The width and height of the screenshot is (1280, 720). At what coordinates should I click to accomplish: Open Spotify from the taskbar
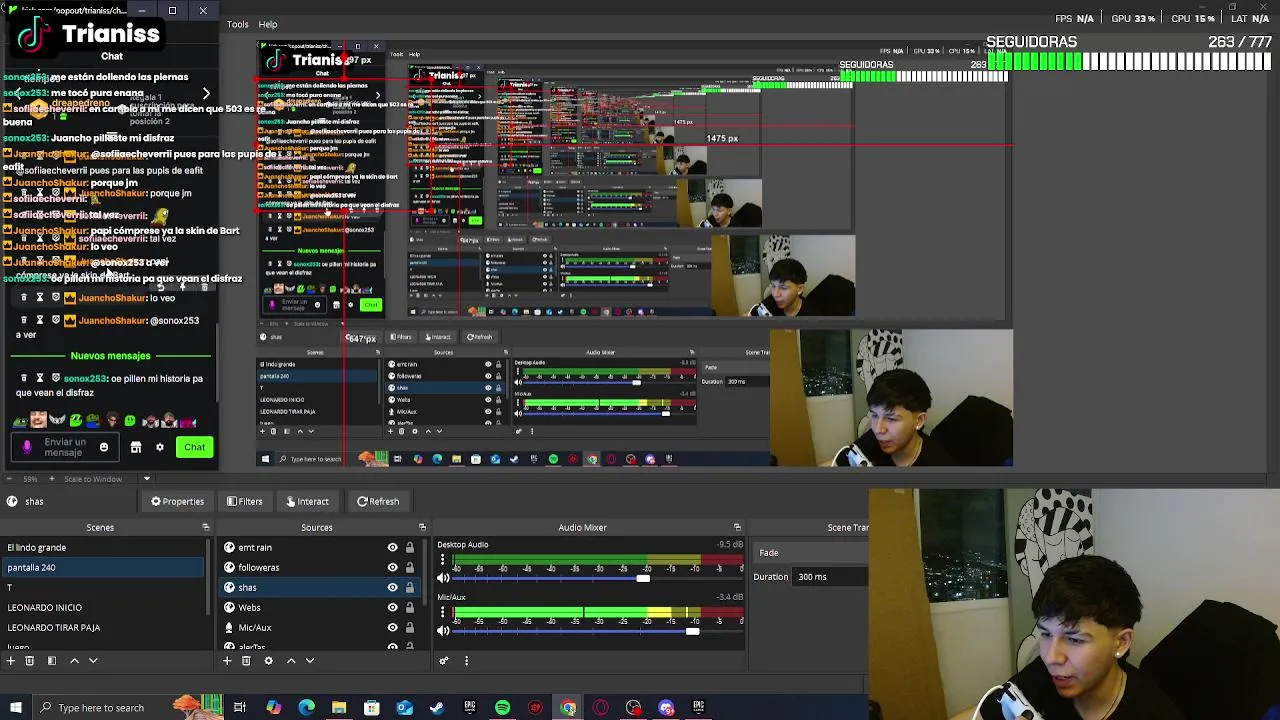(x=503, y=708)
